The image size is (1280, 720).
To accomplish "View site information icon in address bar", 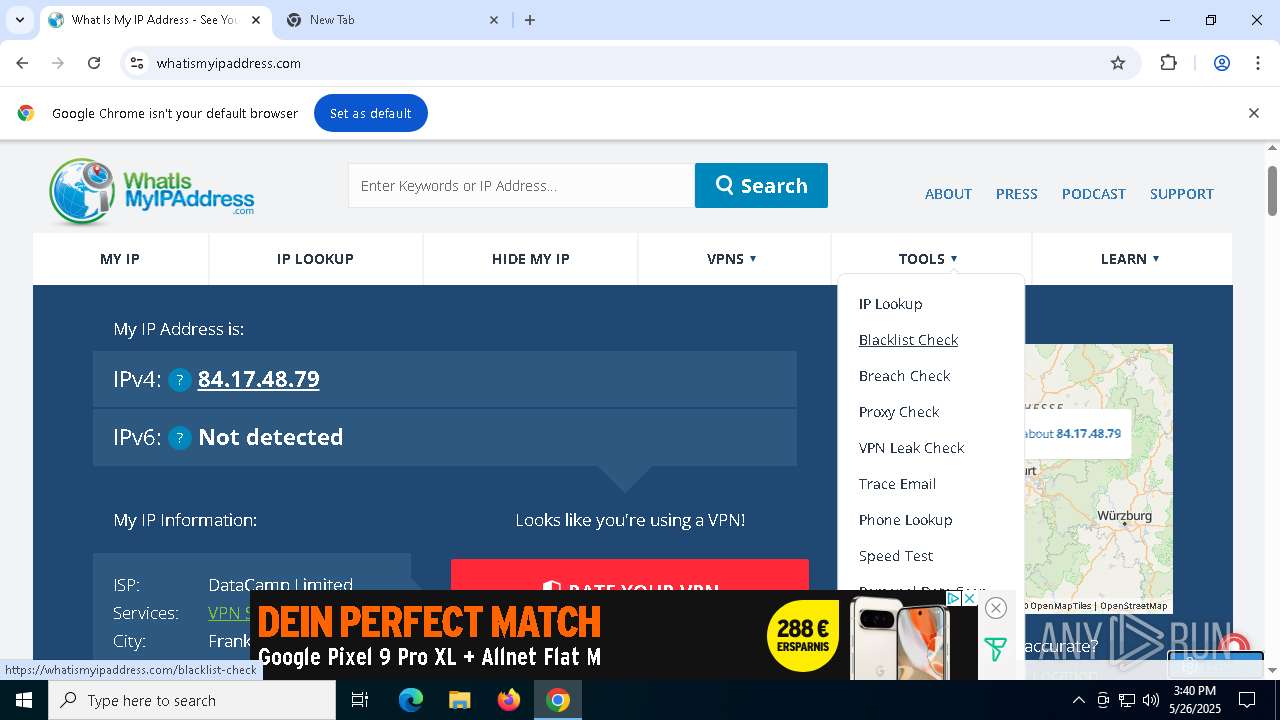I will (x=138, y=63).
